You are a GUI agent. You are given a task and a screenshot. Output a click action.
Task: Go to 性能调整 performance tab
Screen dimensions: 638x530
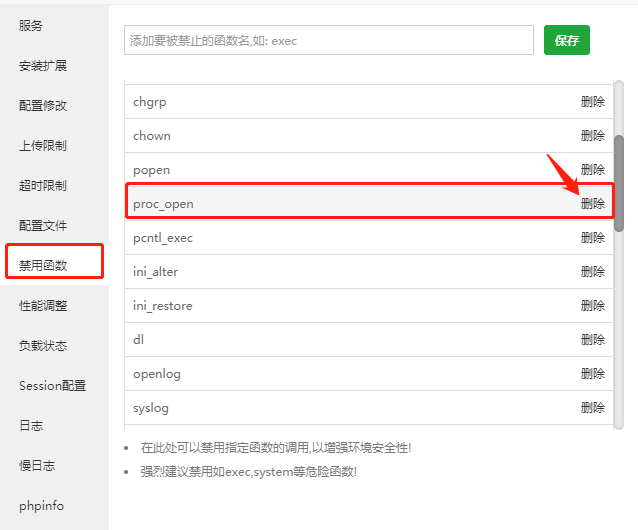(43, 305)
